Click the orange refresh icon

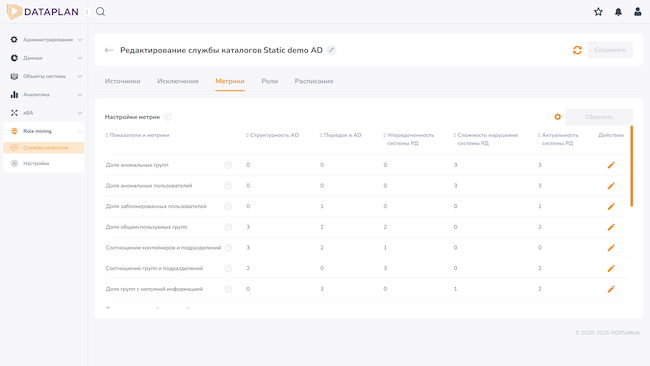click(577, 50)
